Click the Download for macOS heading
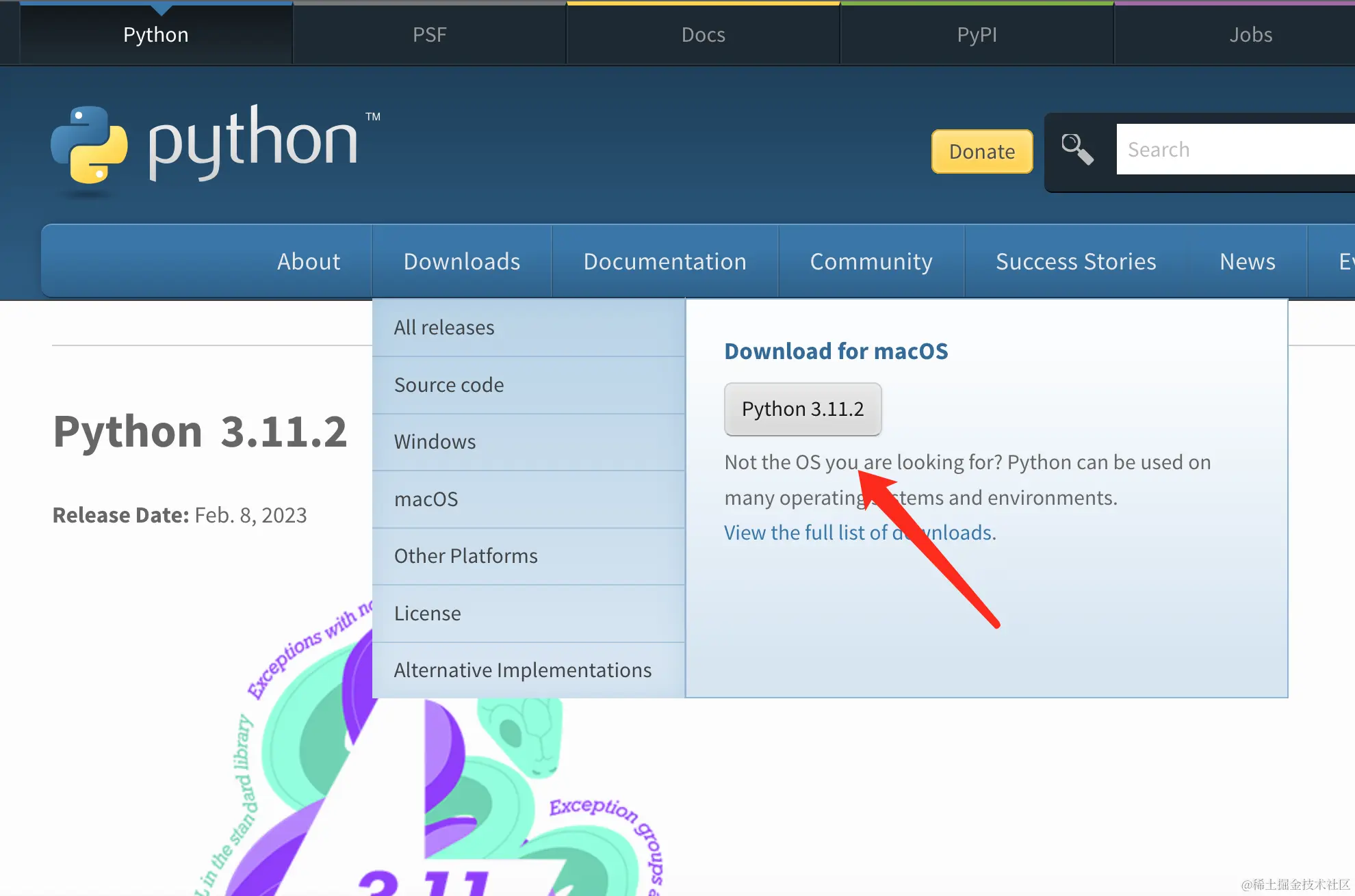The width and height of the screenshot is (1355, 896). click(x=836, y=352)
